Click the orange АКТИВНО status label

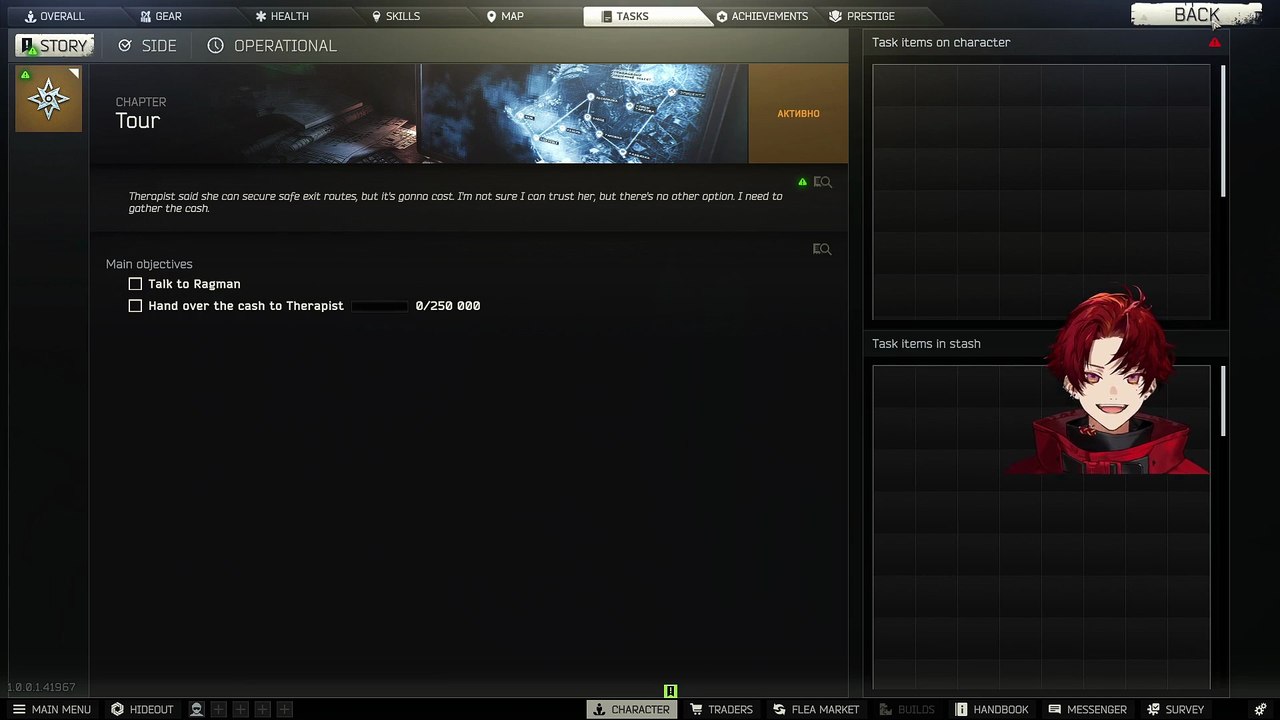tap(798, 113)
